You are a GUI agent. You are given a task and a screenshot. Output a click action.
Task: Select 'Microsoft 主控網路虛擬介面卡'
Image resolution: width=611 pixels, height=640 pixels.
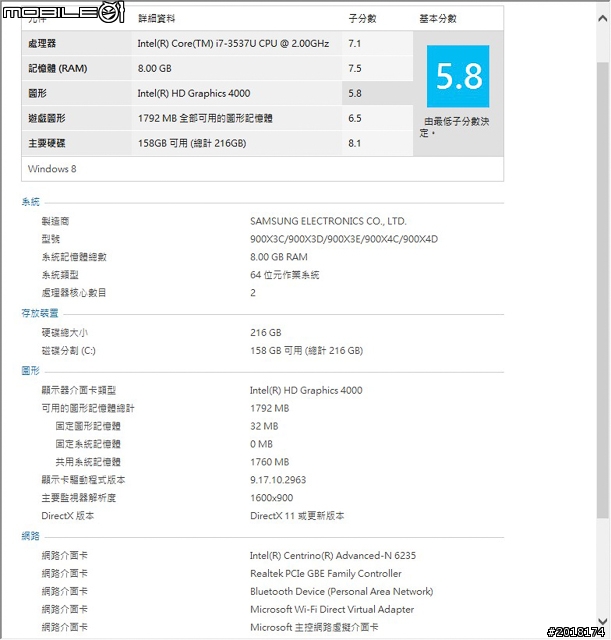pos(314,627)
